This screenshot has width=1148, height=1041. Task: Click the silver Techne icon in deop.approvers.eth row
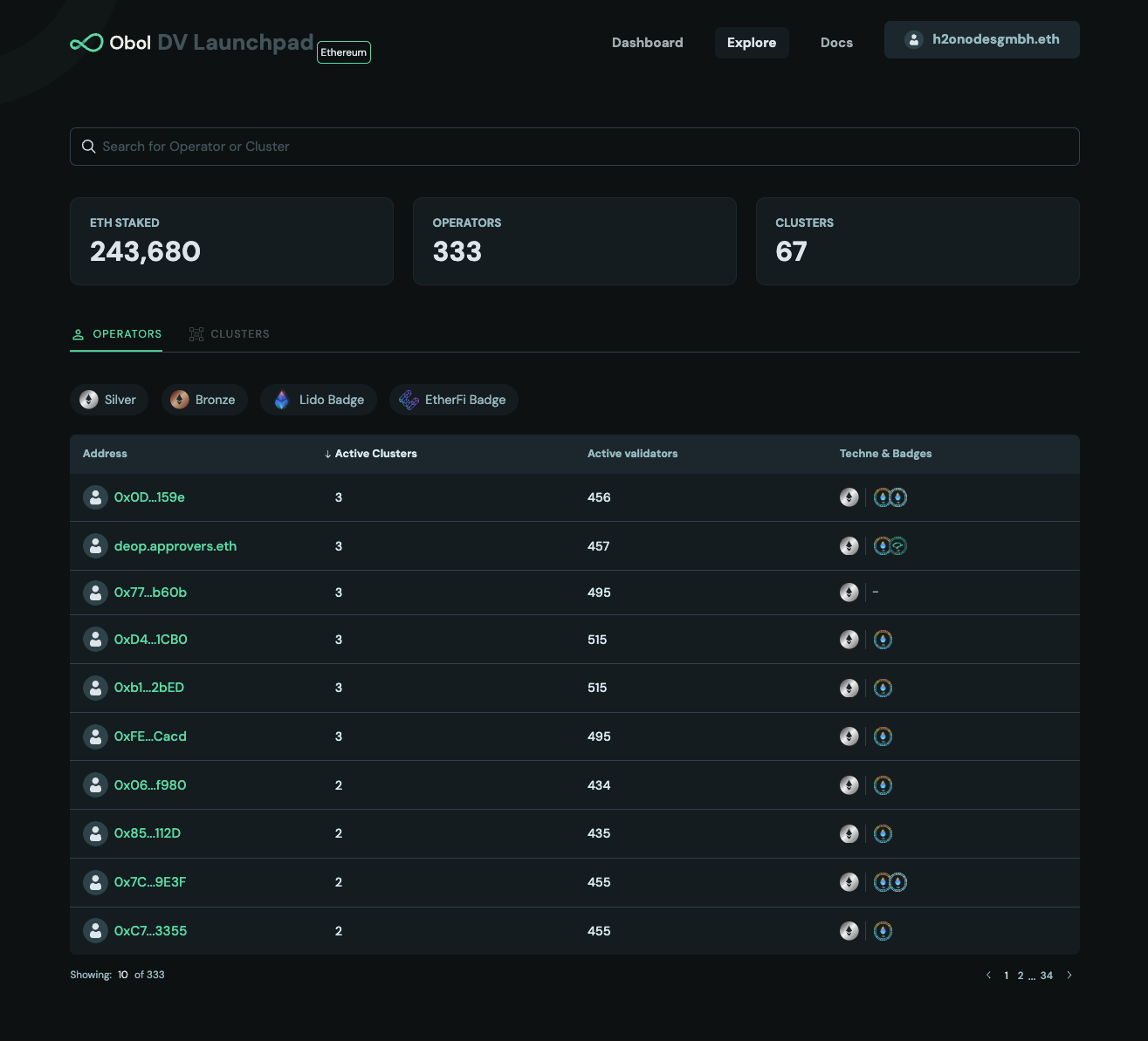849,546
